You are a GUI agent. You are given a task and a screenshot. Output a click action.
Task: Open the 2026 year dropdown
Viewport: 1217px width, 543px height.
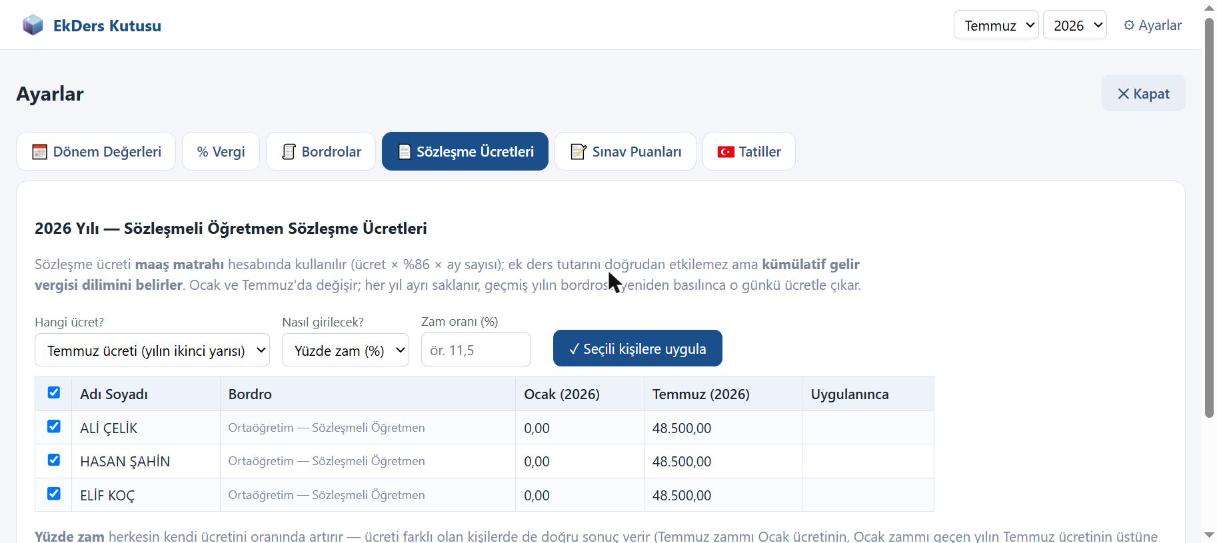1075,25
